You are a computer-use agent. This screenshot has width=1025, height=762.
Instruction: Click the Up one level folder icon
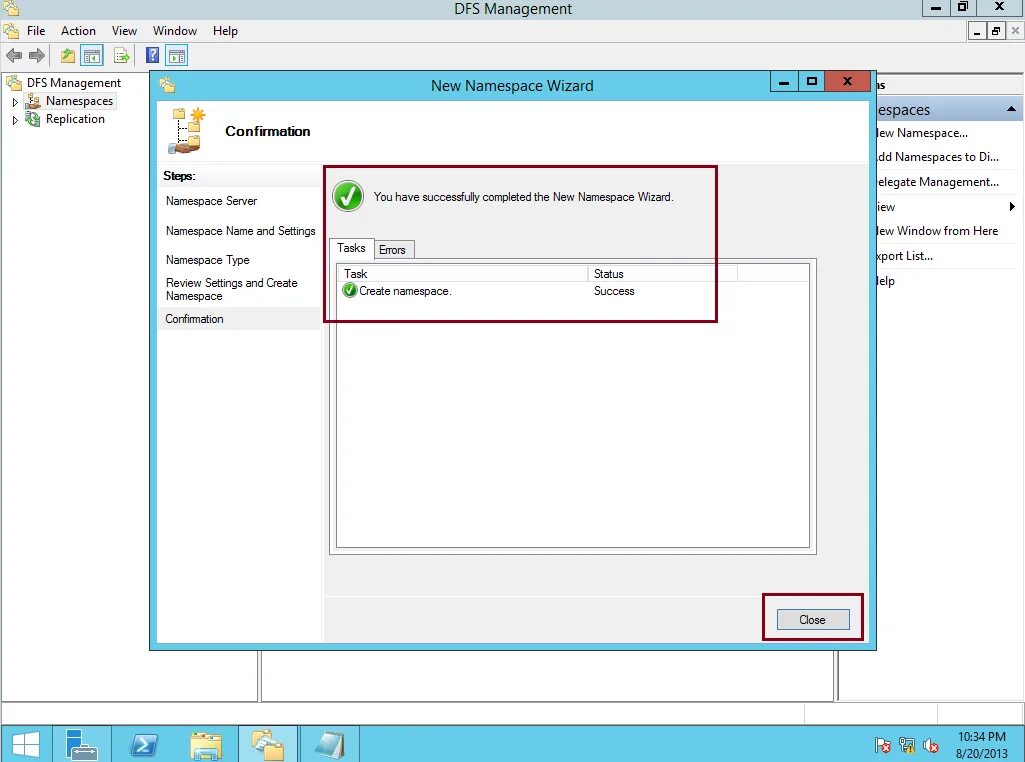point(67,56)
